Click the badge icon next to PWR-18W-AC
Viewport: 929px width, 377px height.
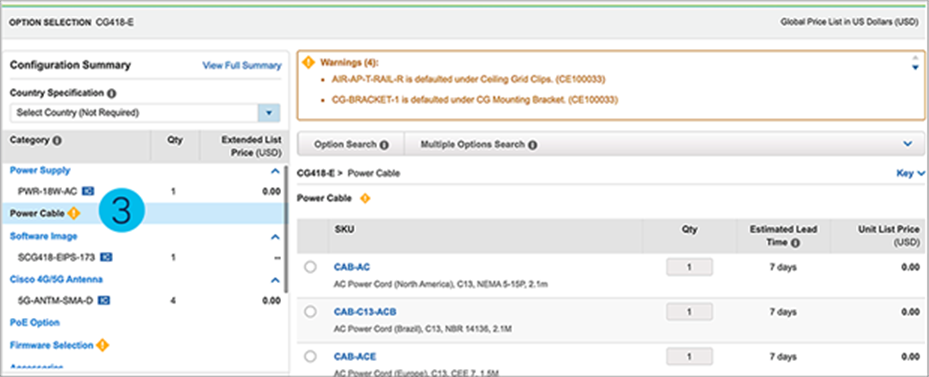click(x=88, y=191)
